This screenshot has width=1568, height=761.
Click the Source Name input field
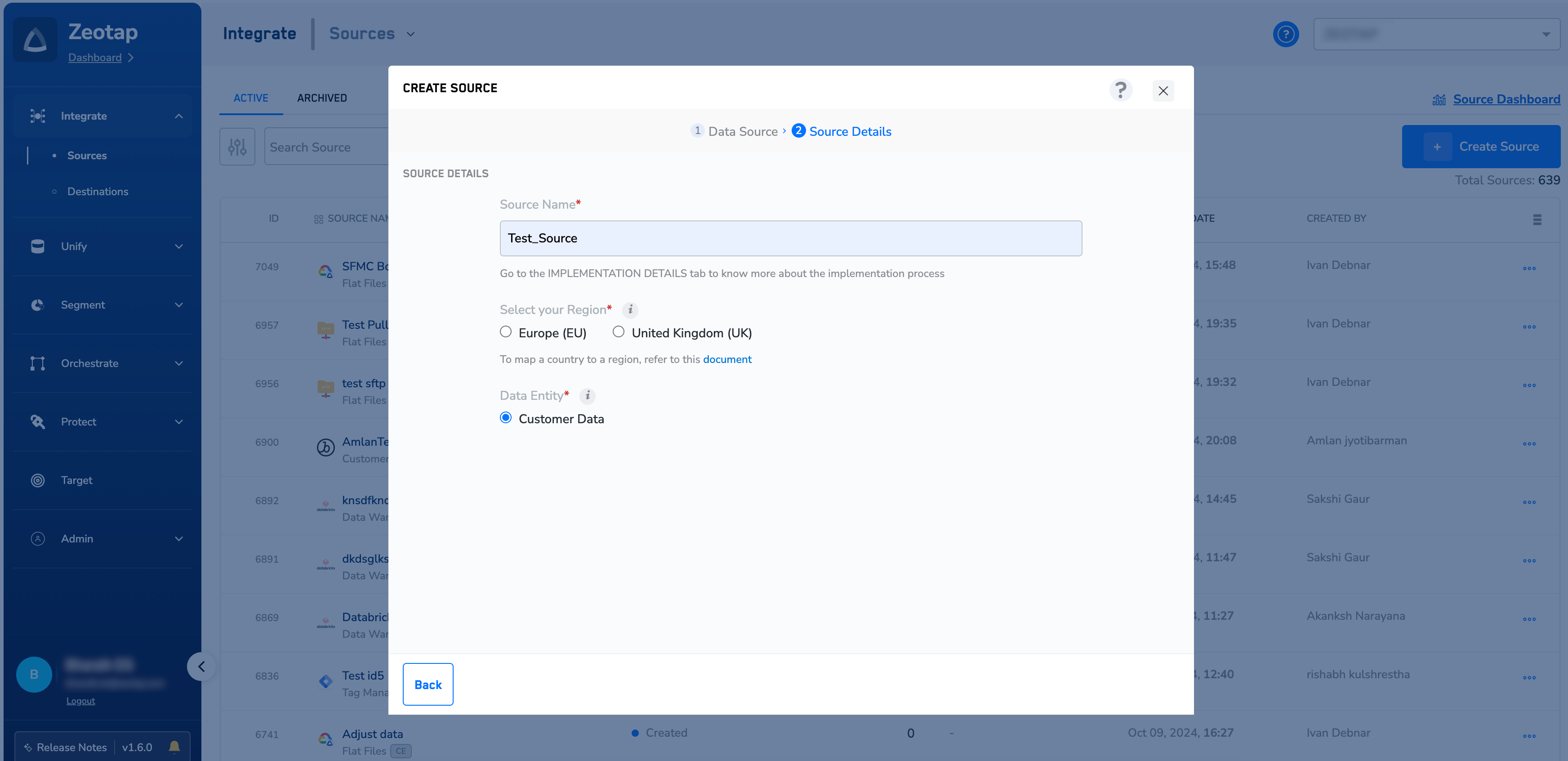click(790, 238)
